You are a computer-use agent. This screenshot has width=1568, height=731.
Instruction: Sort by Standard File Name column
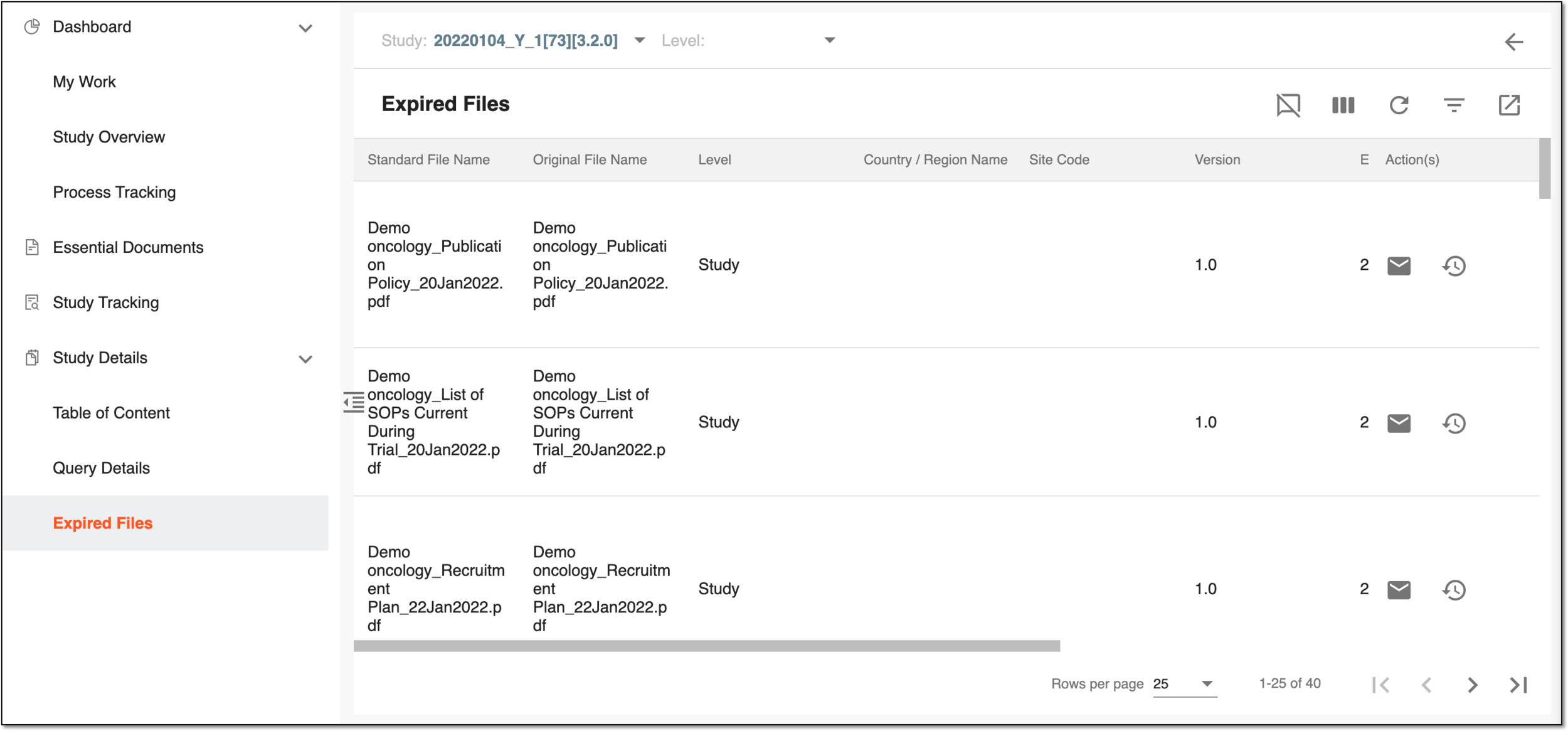428,159
